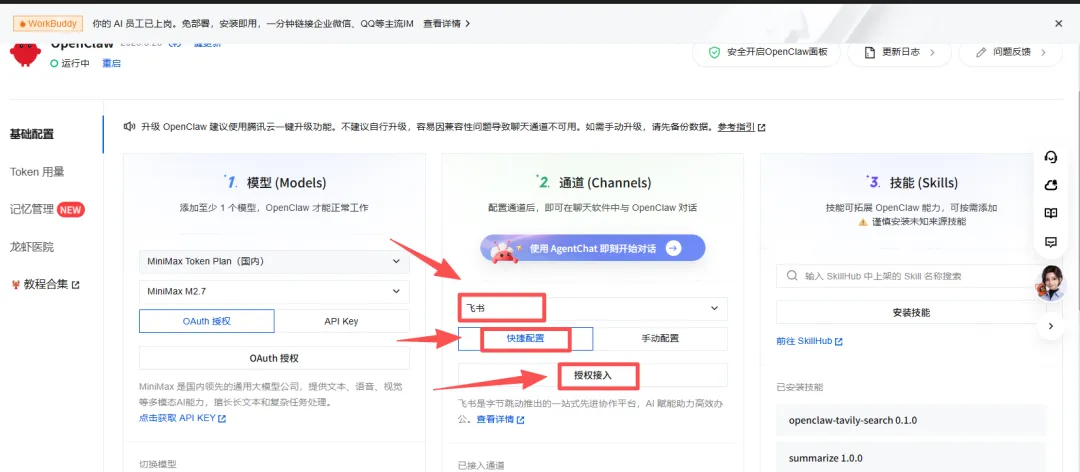The image size is (1080, 472).
Task: Select openclaw-tavily-search 0.1.0 skill
Action: coord(911,420)
